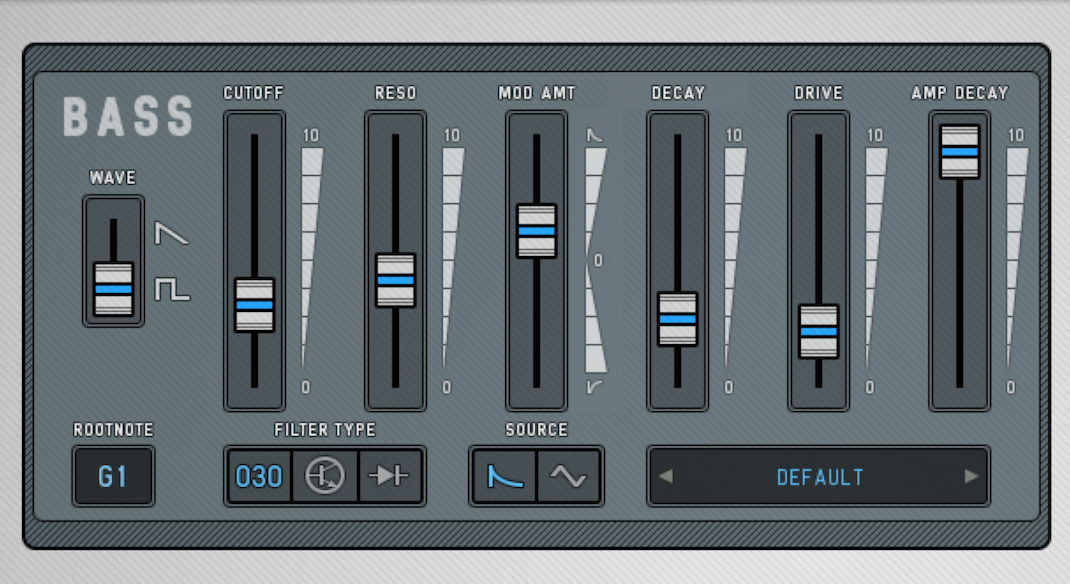
Task: Select the sawtooth waveform icon
Action: click(x=171, y=235)
